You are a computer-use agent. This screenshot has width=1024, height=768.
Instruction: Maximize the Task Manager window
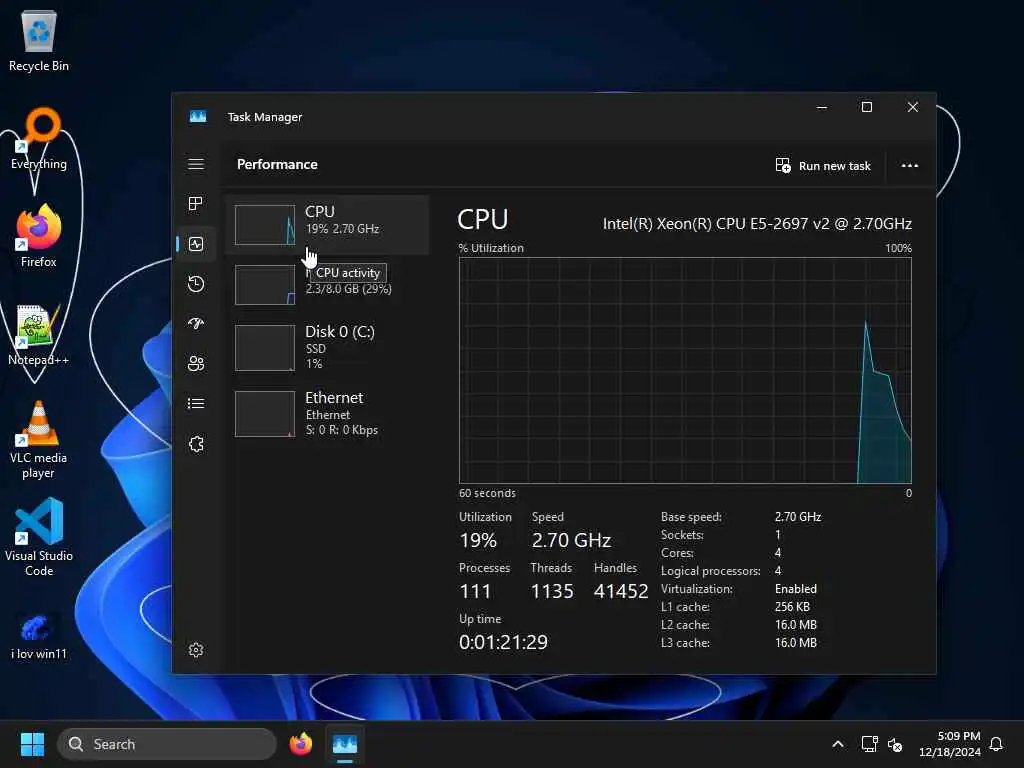click(867, 107)
